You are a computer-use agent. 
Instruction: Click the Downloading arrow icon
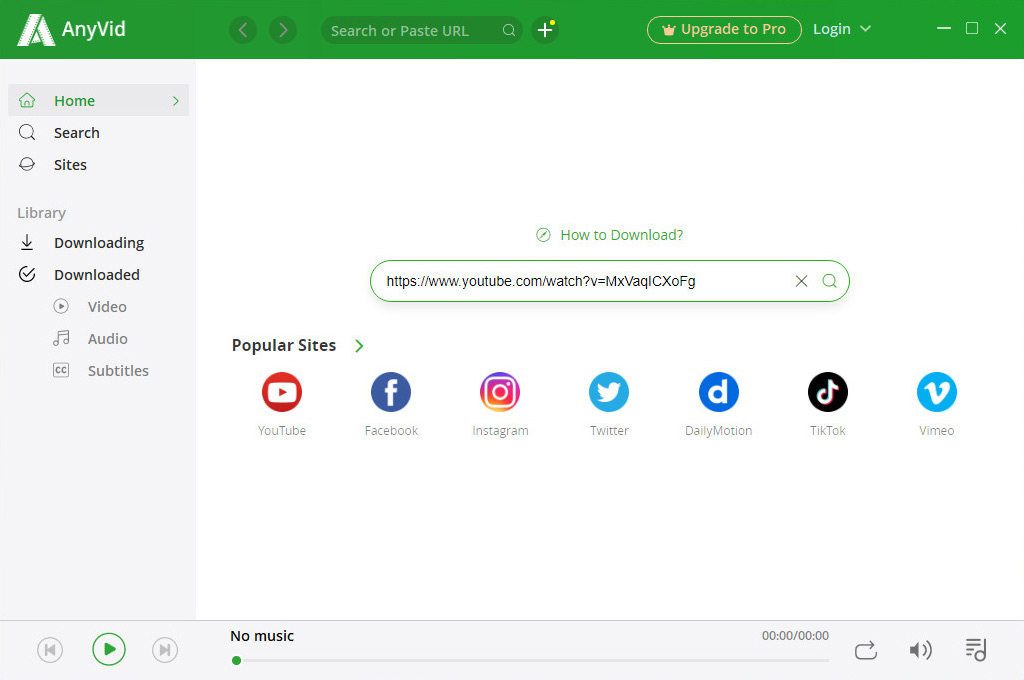(x=27, y=242)
